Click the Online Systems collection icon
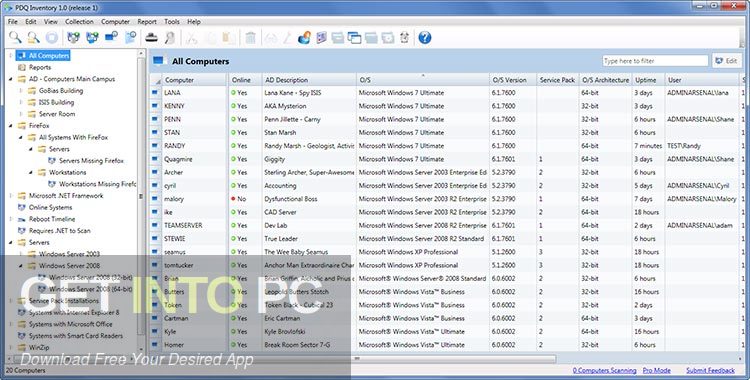The width and height of the screenshot is (750, 380). click(22, 207)
